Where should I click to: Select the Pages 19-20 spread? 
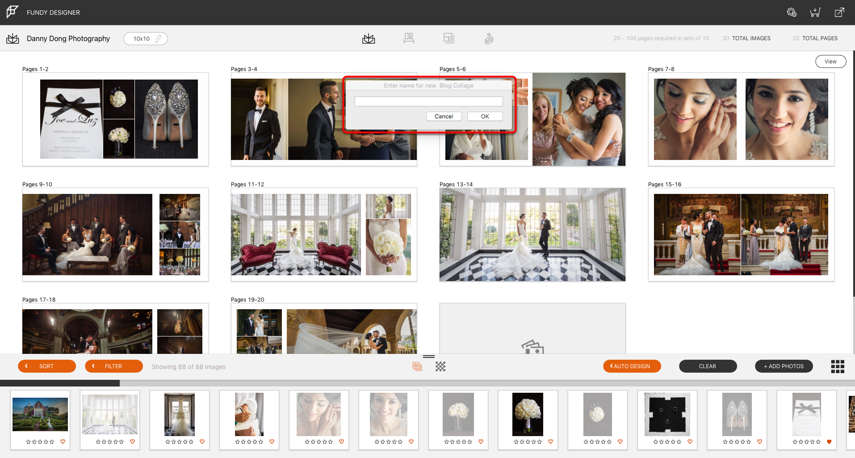coord(324,328)
